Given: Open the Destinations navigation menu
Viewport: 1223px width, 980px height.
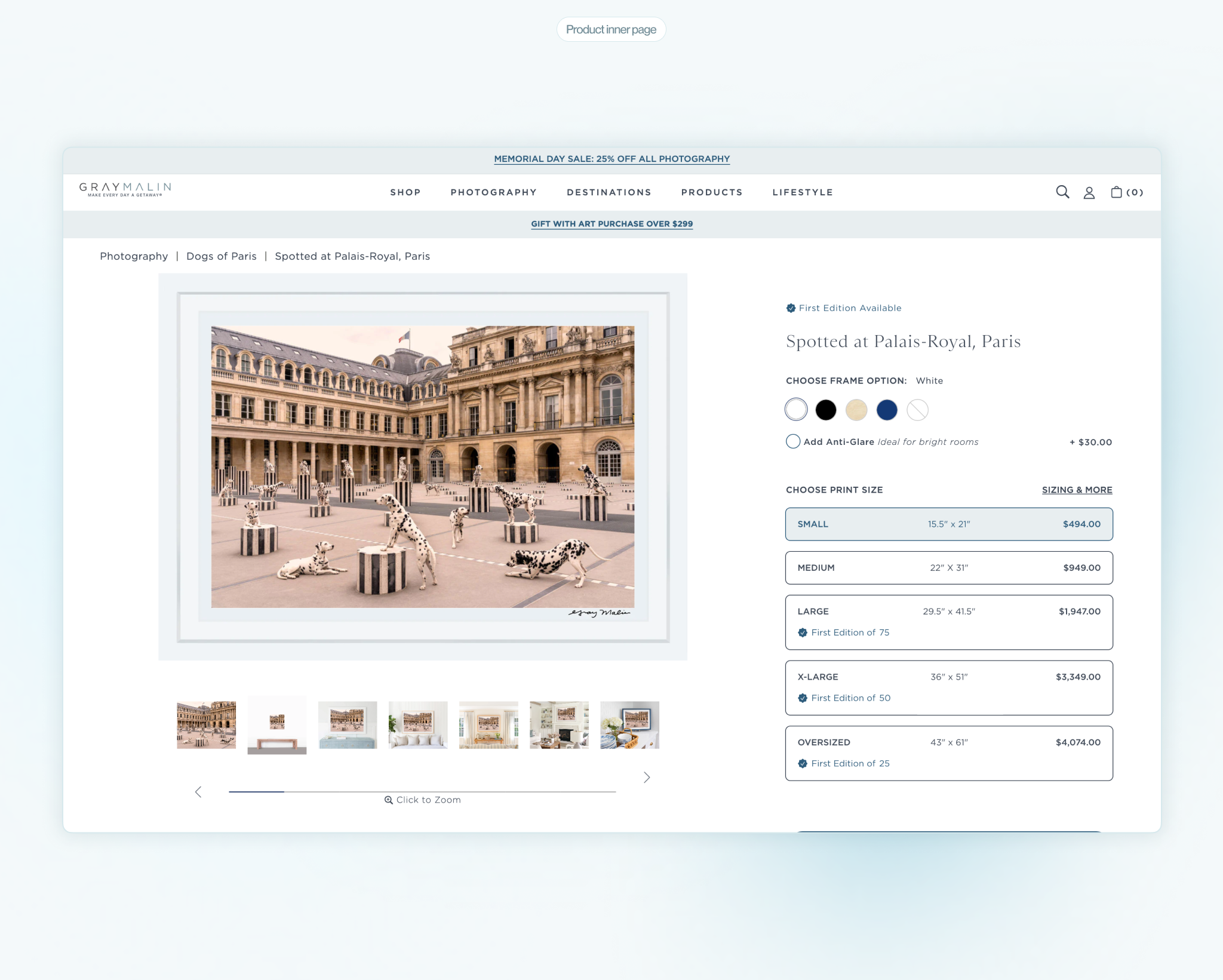Looking at the screenshot, I should 609,192.
